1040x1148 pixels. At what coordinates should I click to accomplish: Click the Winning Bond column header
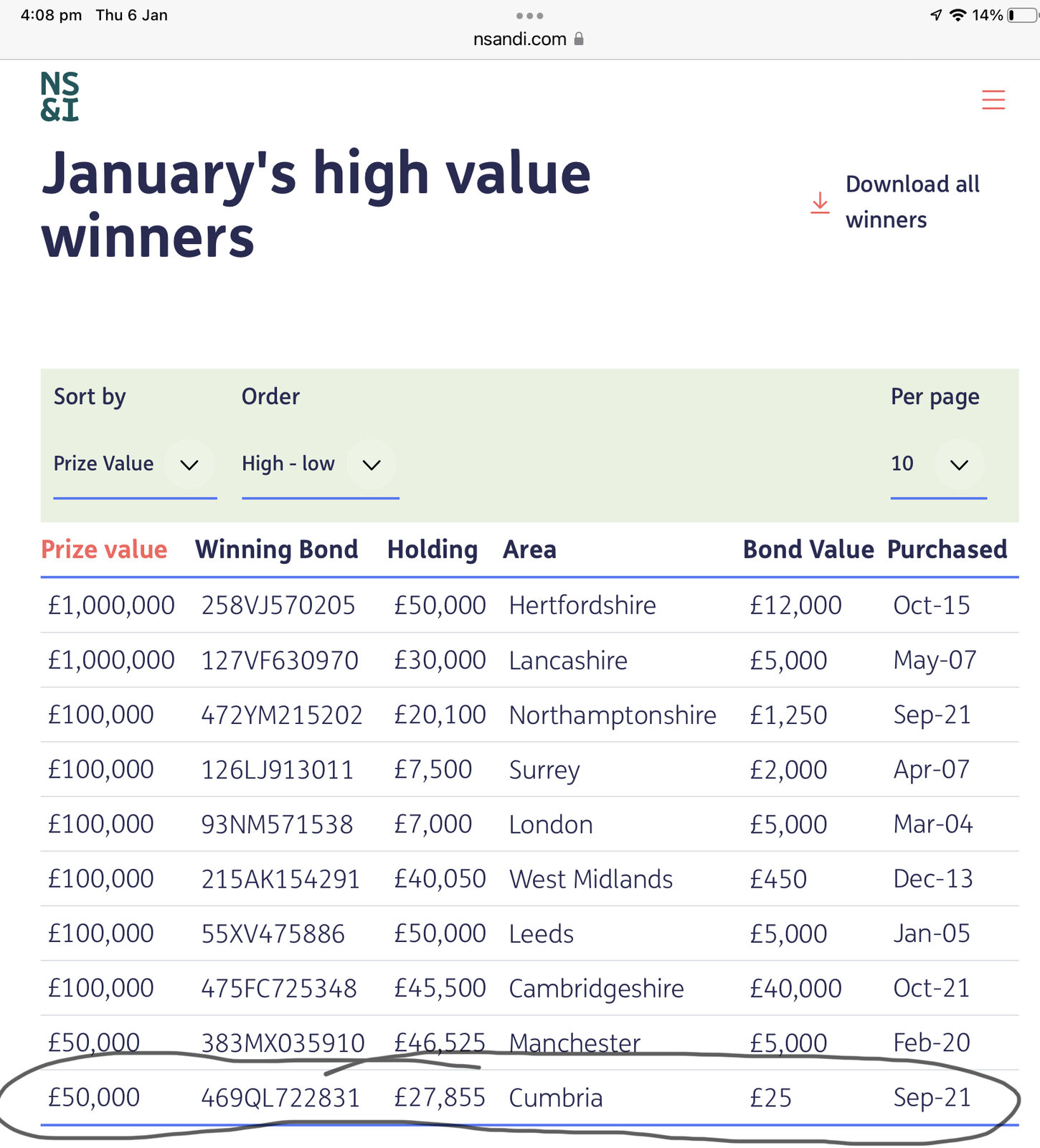pos(276,550)
